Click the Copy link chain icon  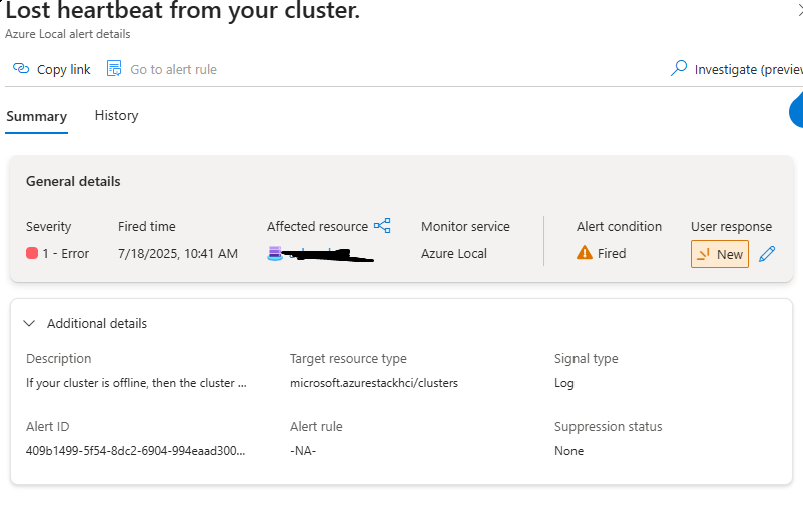(21, 68)
